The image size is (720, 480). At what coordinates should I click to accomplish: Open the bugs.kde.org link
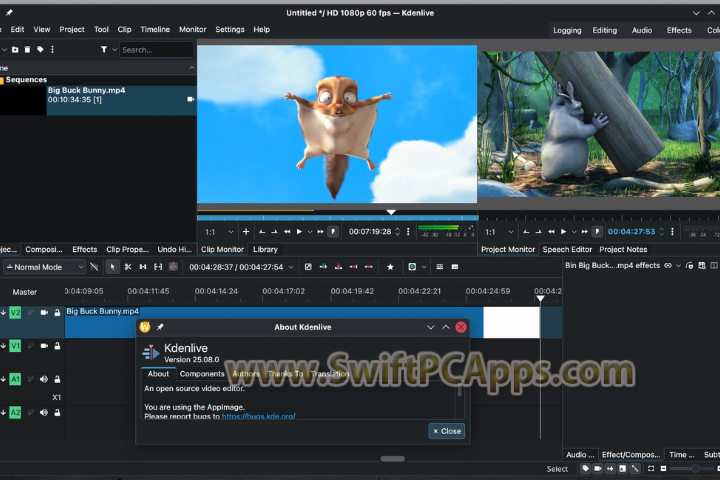[x=259, y=416]
